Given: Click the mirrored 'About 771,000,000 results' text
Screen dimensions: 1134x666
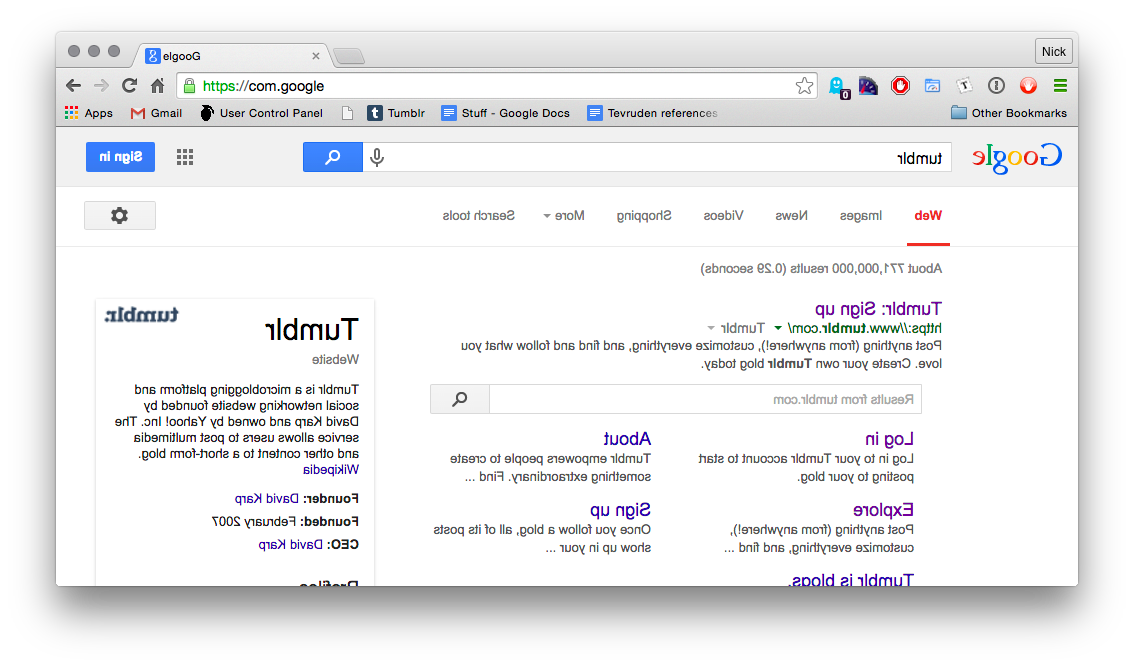Looking at the screenshot, I should 821,269.
